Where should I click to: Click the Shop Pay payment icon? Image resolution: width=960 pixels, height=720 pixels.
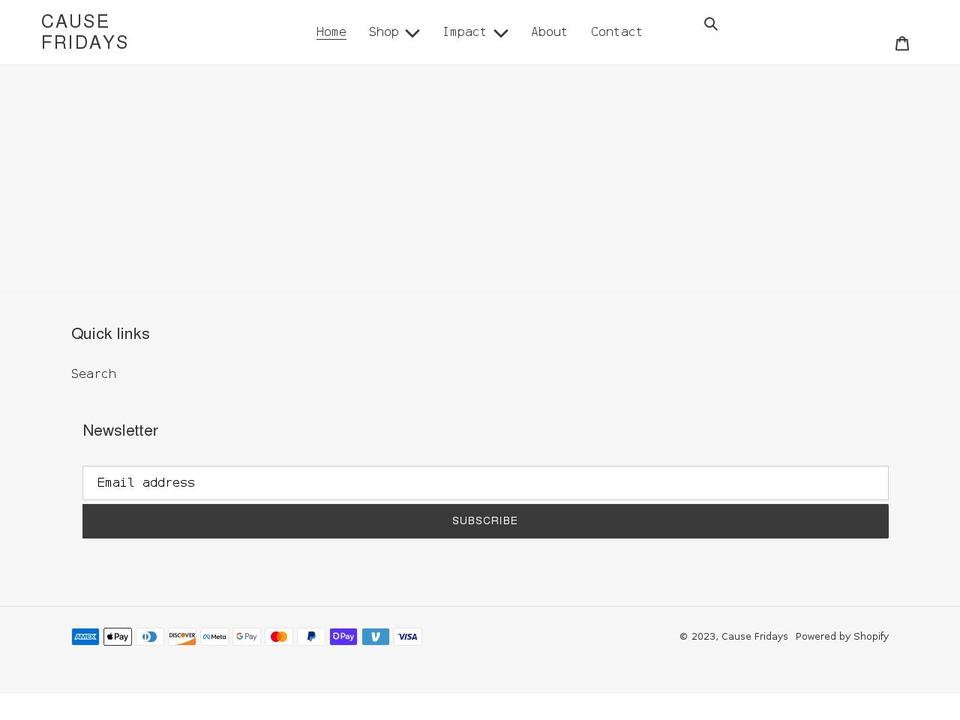point(343,637)
